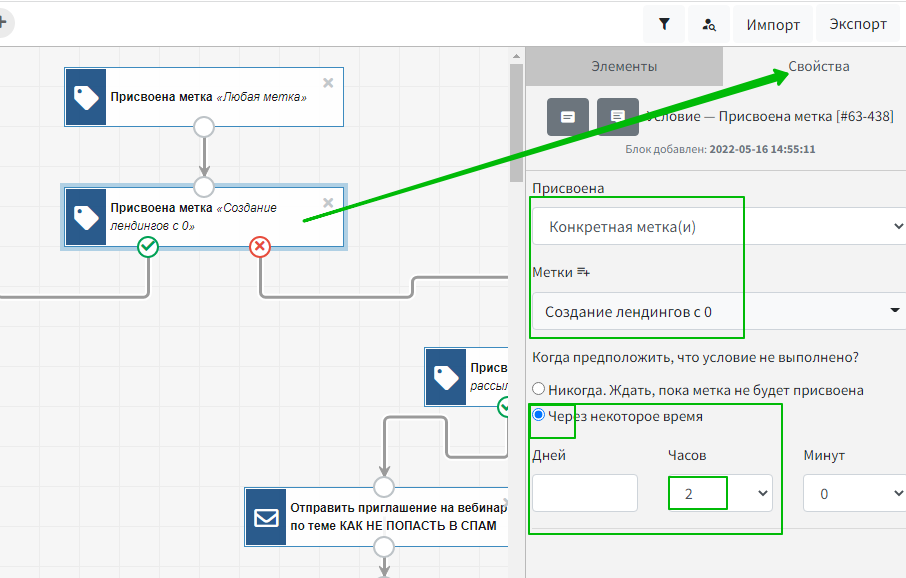Expand the «Создание лендингов с 0» tags dropdown
The image size is (906, 578).
(718, 312)
